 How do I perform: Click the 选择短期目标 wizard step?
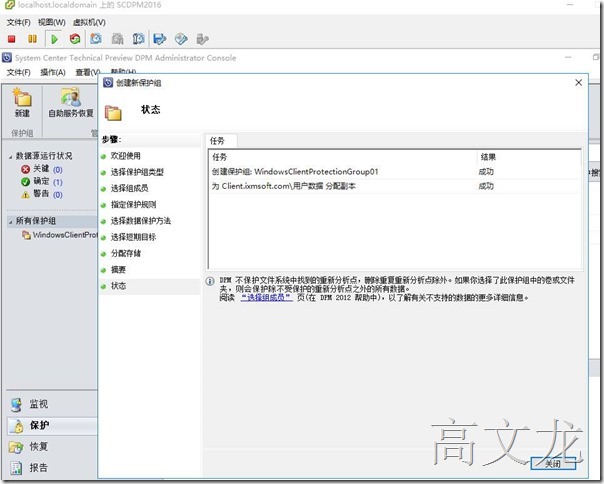[133, 237]
